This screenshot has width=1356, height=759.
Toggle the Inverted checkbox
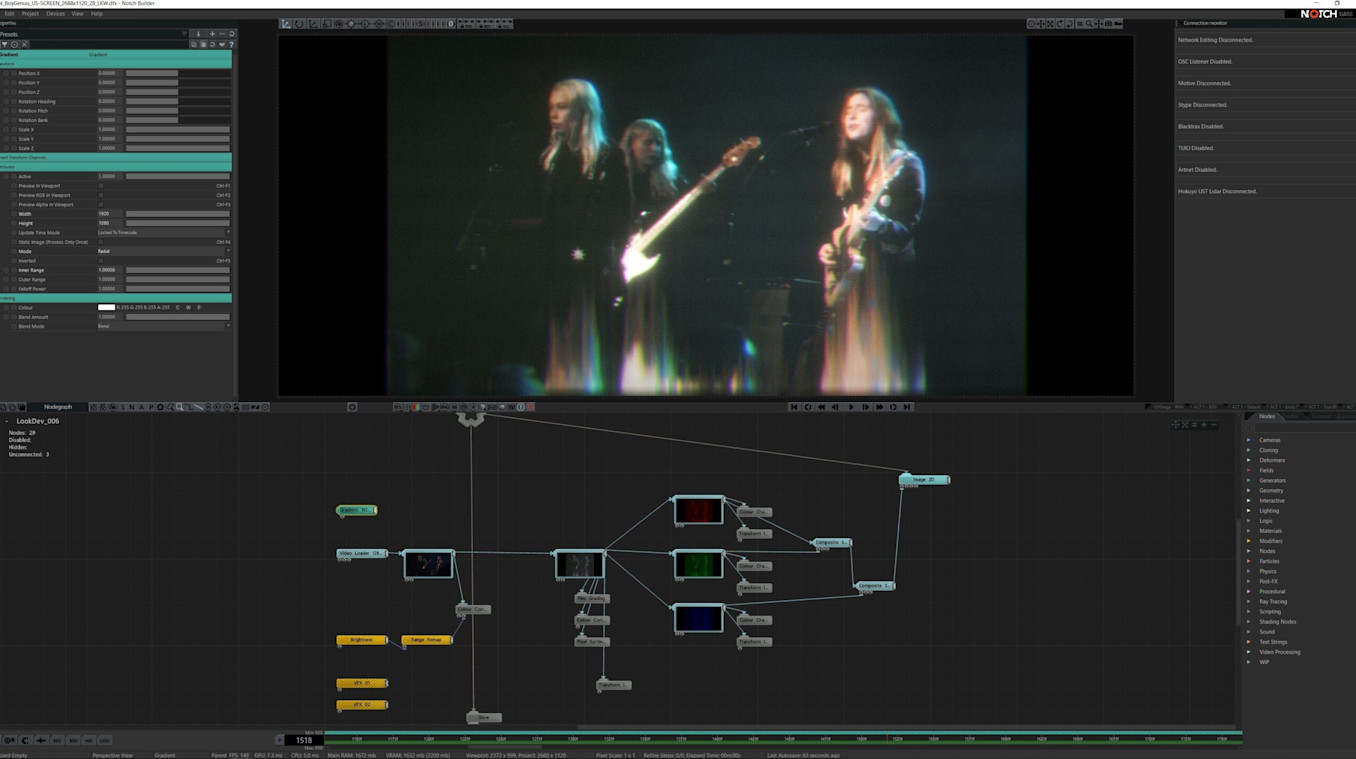(101, 261)
